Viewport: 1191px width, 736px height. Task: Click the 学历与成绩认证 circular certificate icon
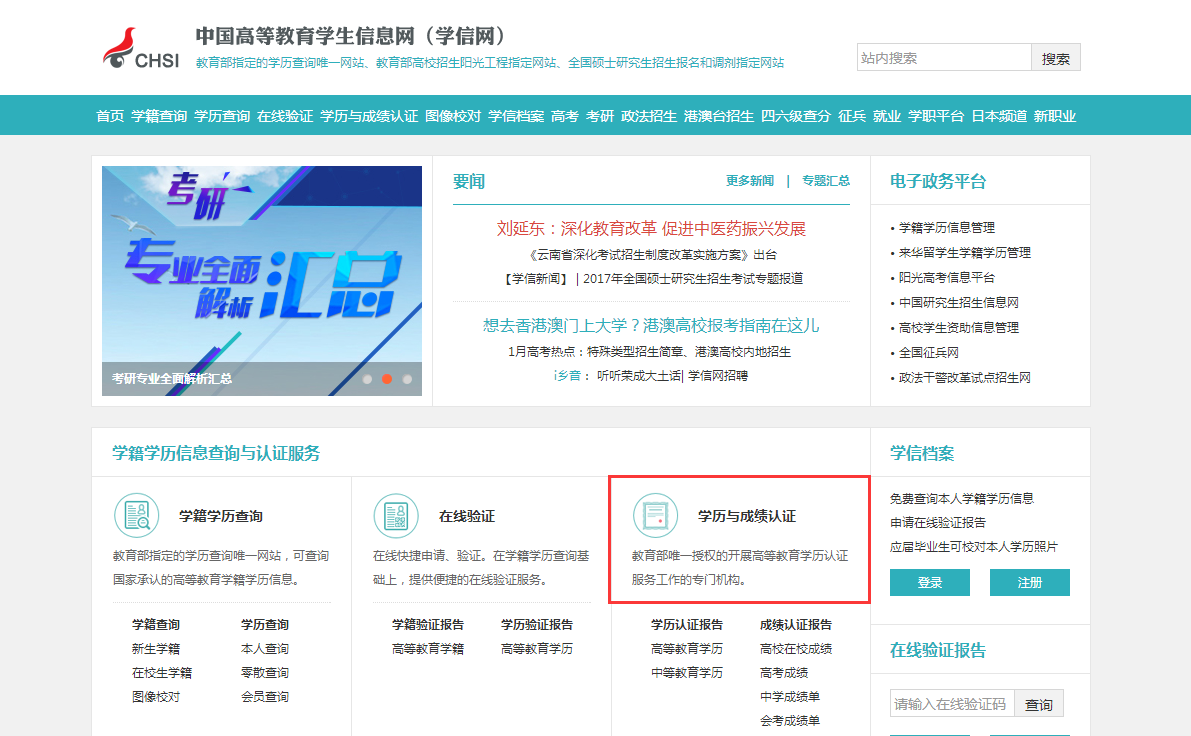tap(656, 515)
